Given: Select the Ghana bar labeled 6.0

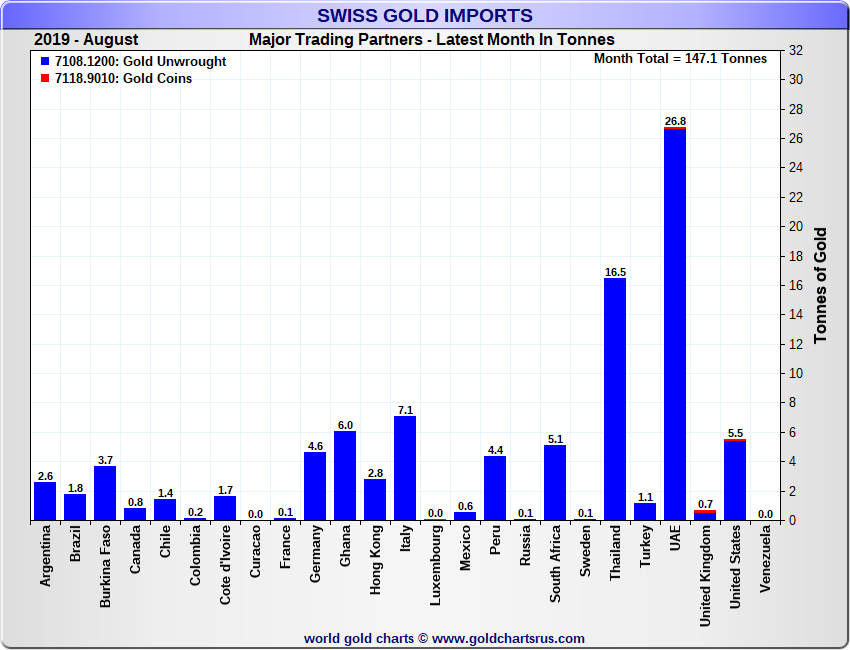Looking at the screenshot, I should (x=345, y=476).
